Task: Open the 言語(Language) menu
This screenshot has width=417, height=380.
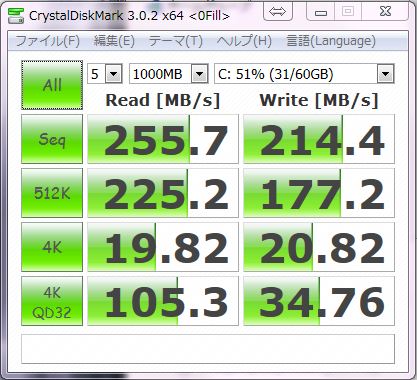Action: point(331,41)
